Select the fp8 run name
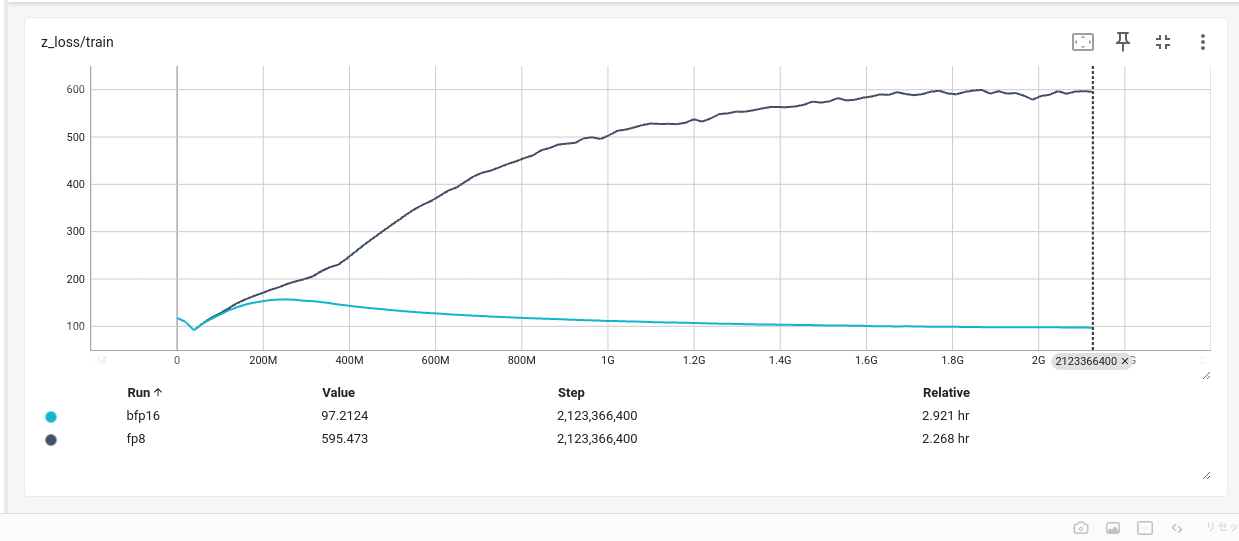 (137, 439)
